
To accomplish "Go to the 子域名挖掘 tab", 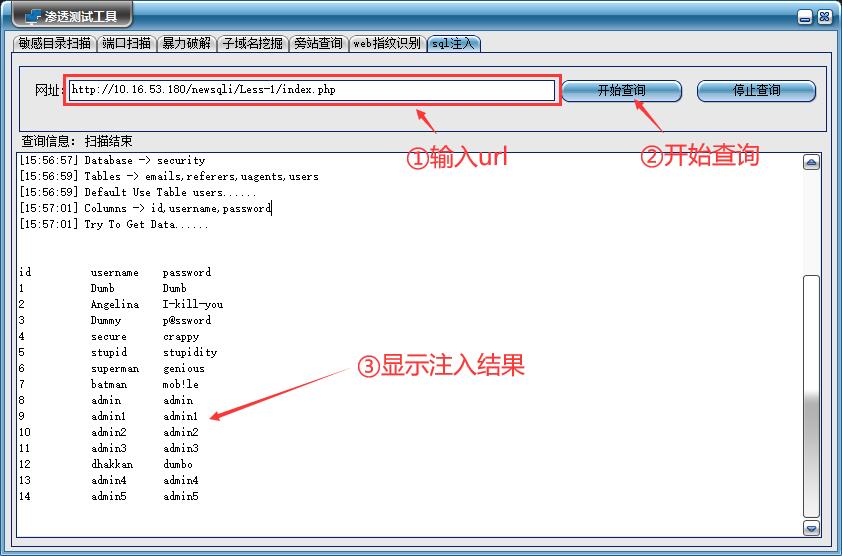I will [252, 43].
